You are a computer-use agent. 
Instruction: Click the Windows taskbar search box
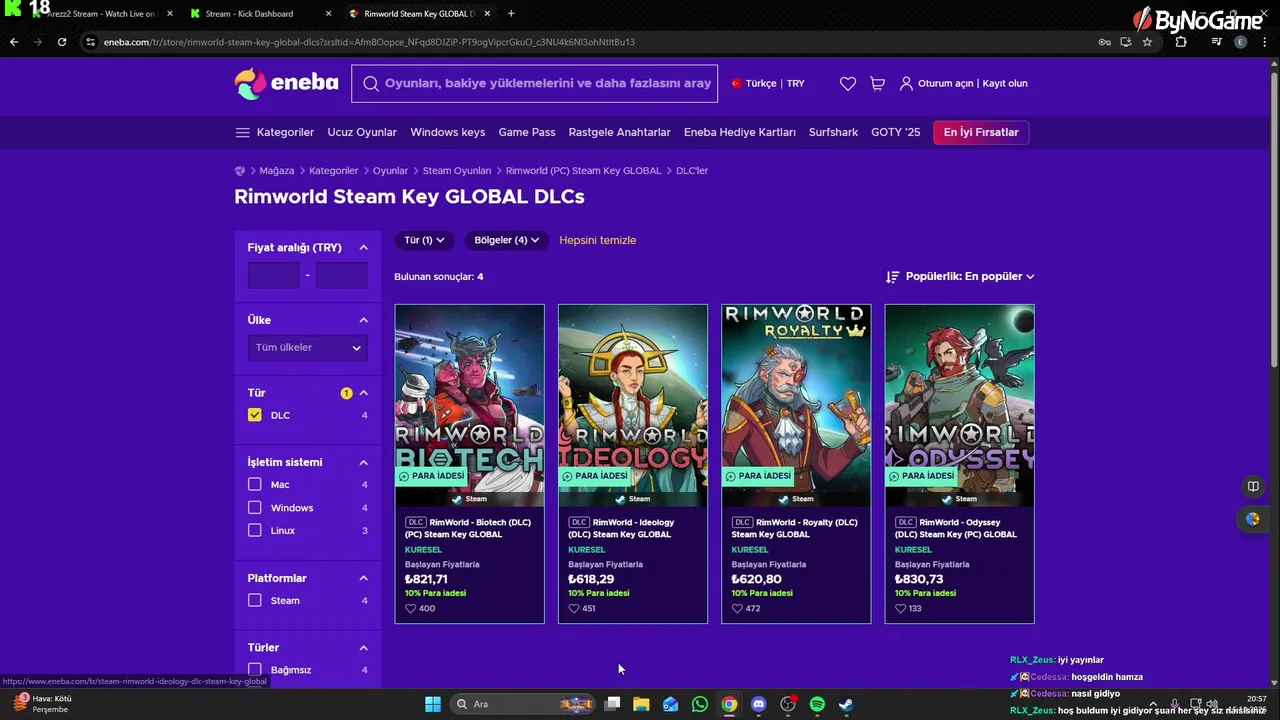522,704
